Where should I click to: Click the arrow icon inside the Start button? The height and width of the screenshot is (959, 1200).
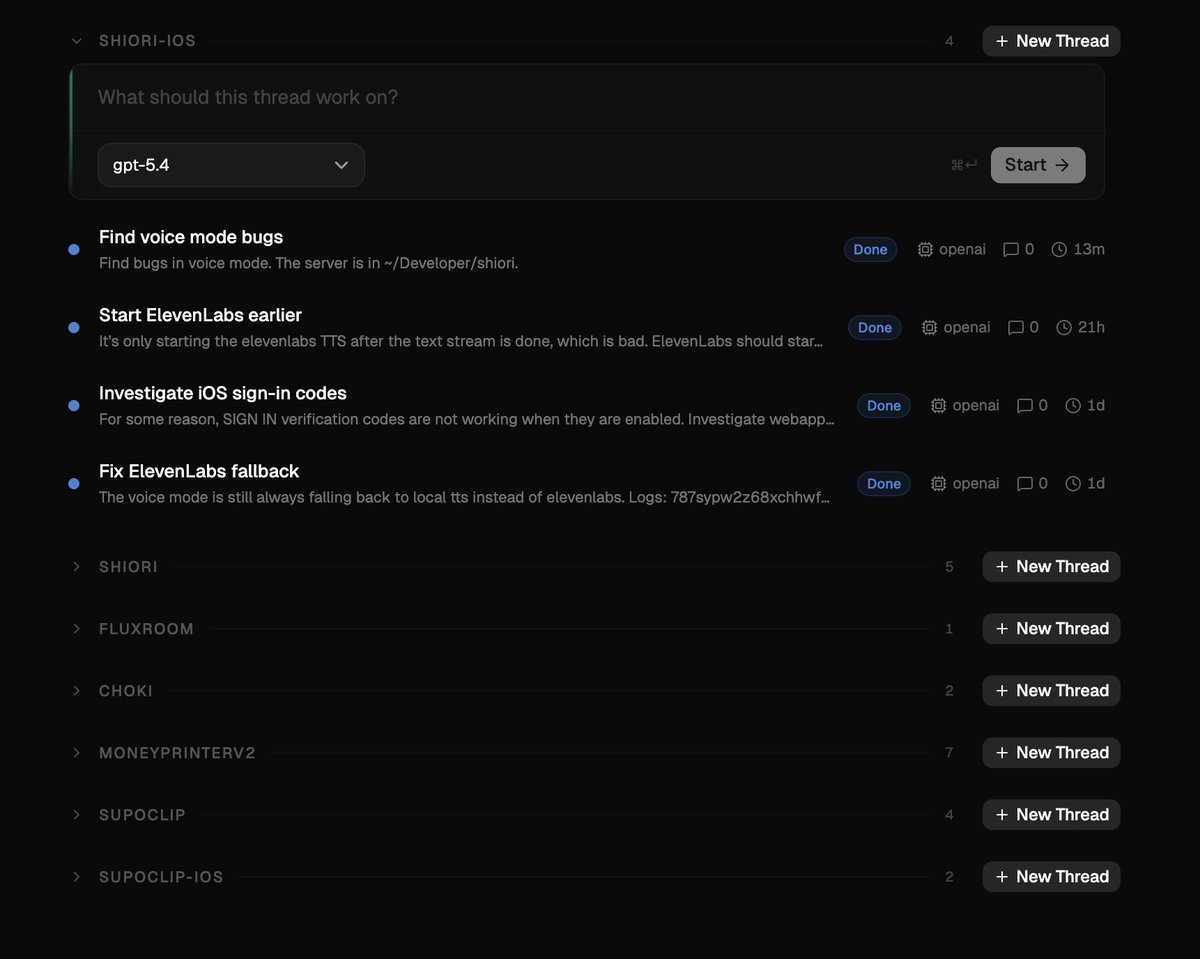click(x=1062, y=164)
